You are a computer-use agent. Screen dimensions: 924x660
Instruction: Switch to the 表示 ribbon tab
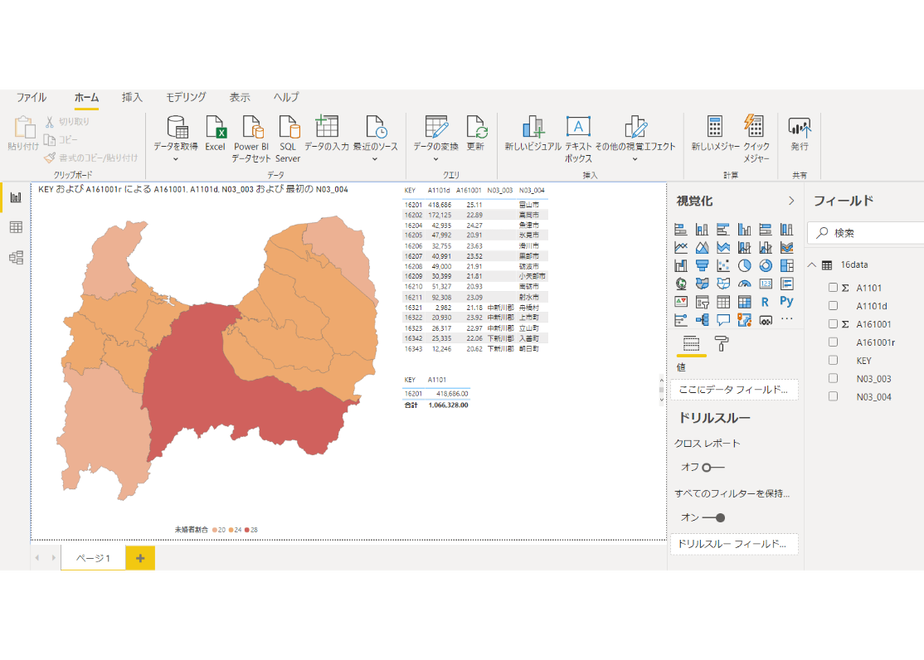239,97
